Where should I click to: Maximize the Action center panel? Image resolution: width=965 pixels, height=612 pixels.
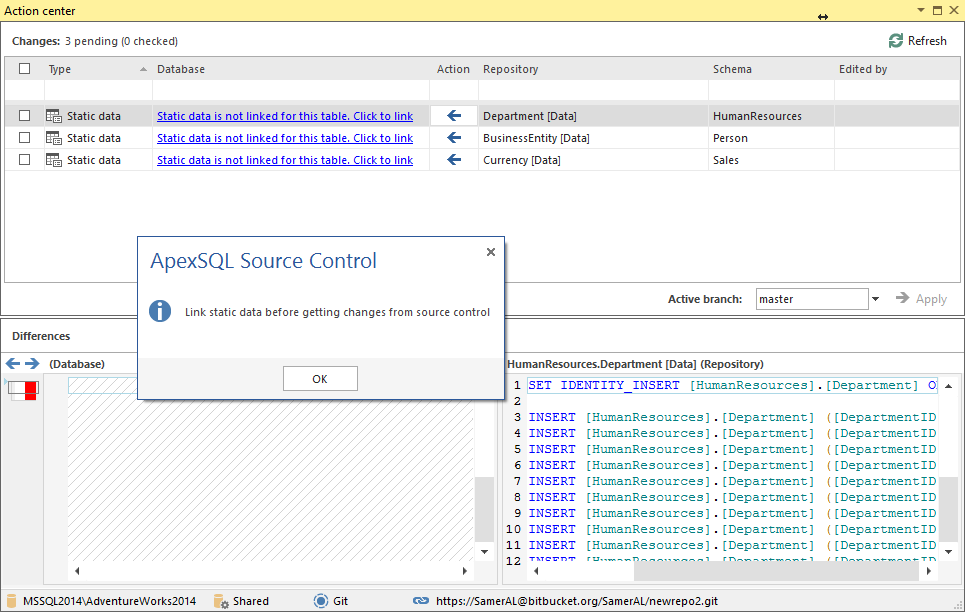[937, 10]
